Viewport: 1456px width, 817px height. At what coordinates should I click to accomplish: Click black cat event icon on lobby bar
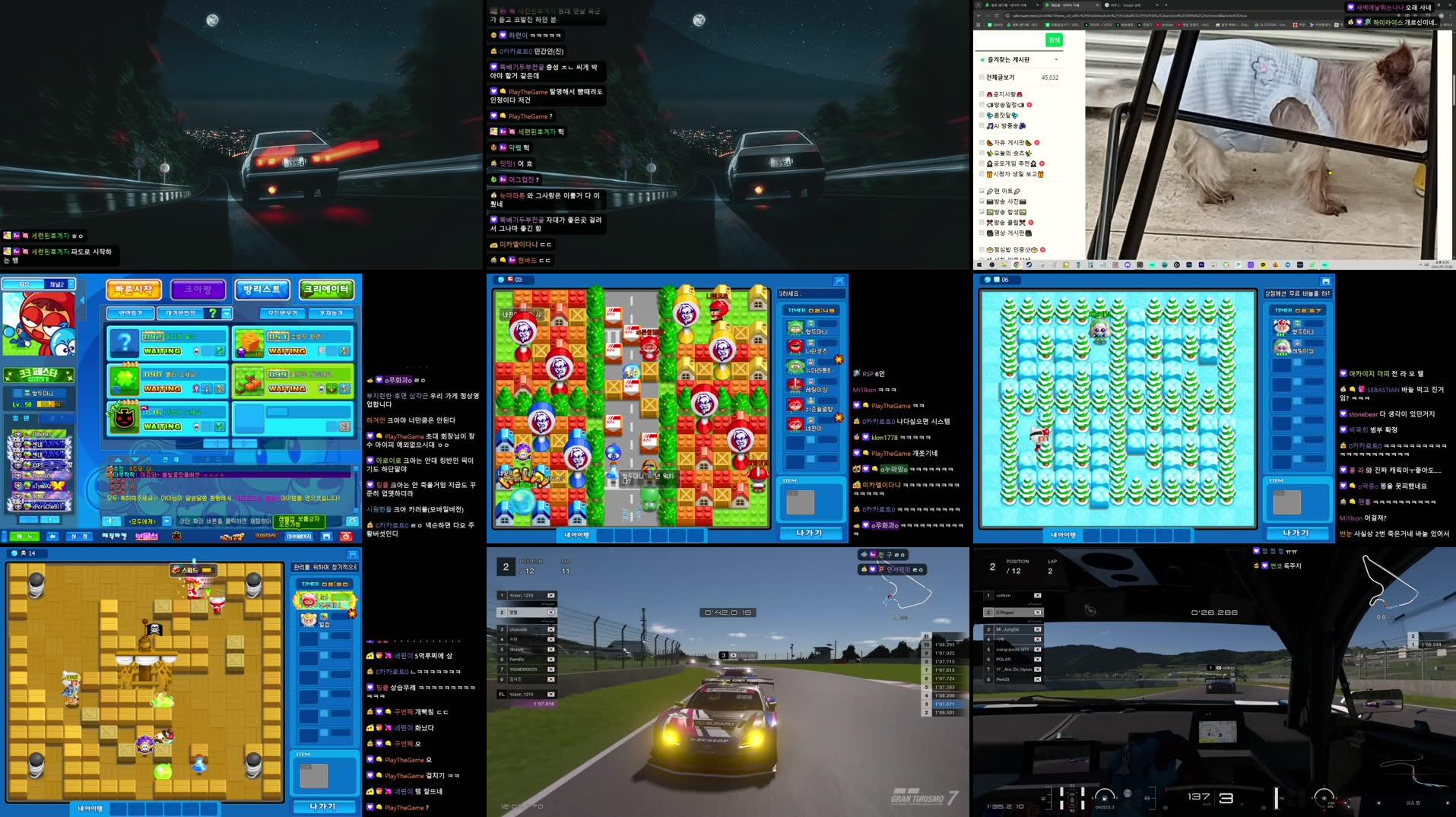pyautogui.click(x=176, y=537)
